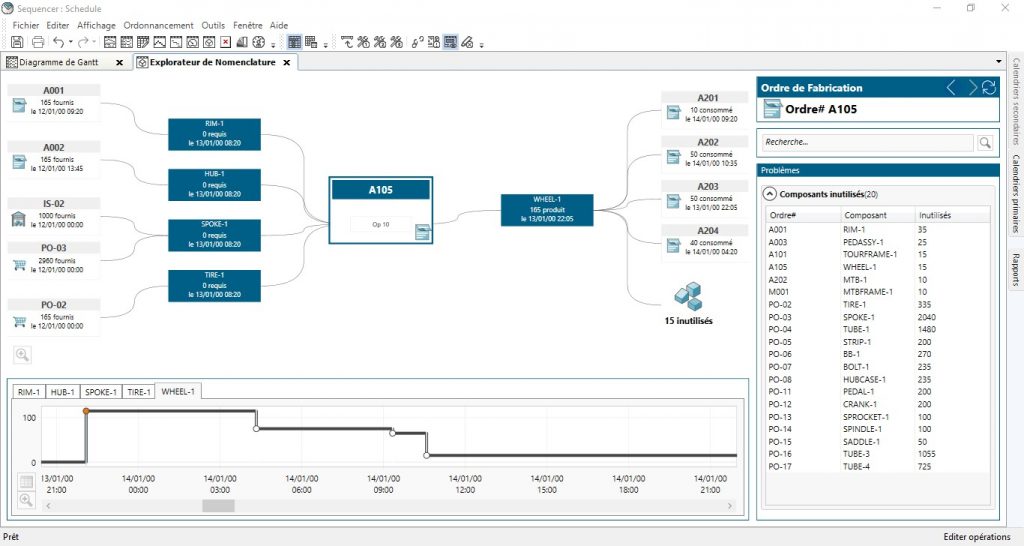
Task: Click the third percent sequencing icon
Action: 396,42
